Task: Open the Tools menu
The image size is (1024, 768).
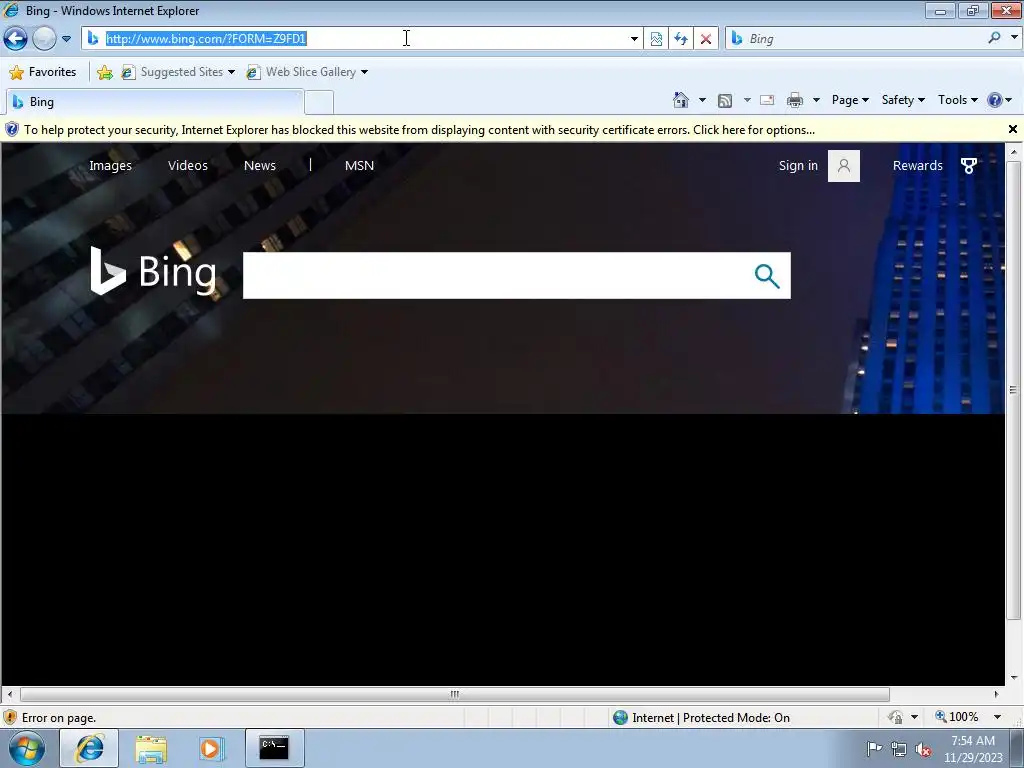Action: pyautogui.click(x=957, y=100)
